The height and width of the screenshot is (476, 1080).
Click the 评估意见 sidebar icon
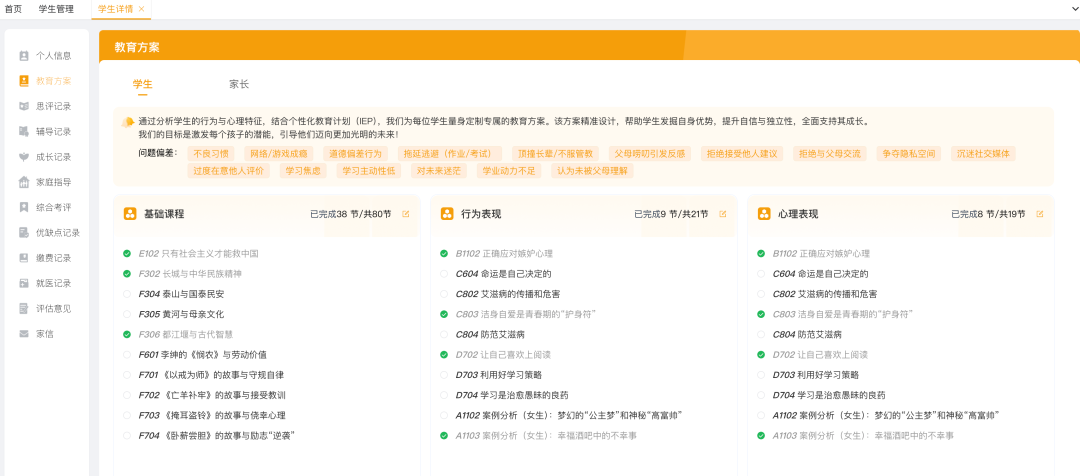coord(24,309)
